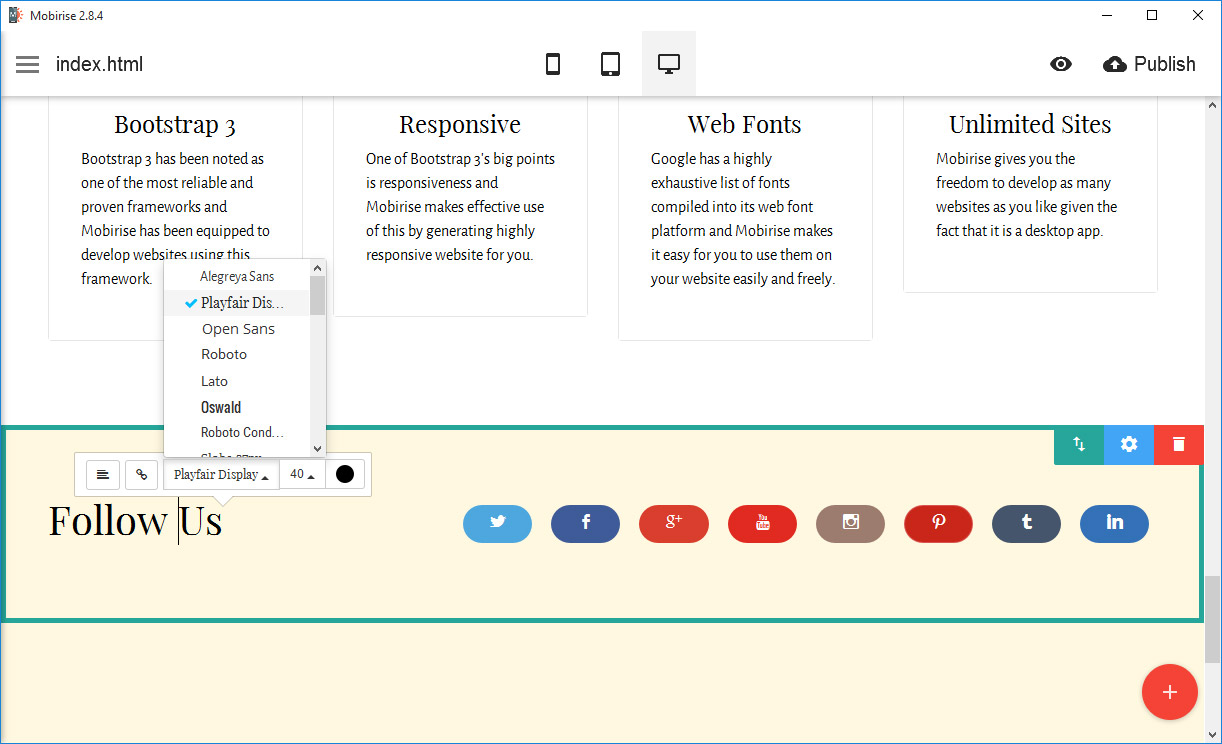The image size is (1222, 744).
Task: Click the font list scrollbar thumb
Action: (318, 296)
